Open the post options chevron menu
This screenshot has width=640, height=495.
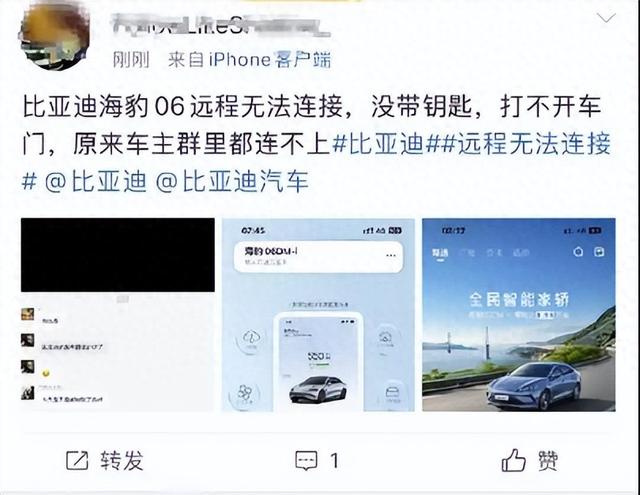[x=606, y=18]
